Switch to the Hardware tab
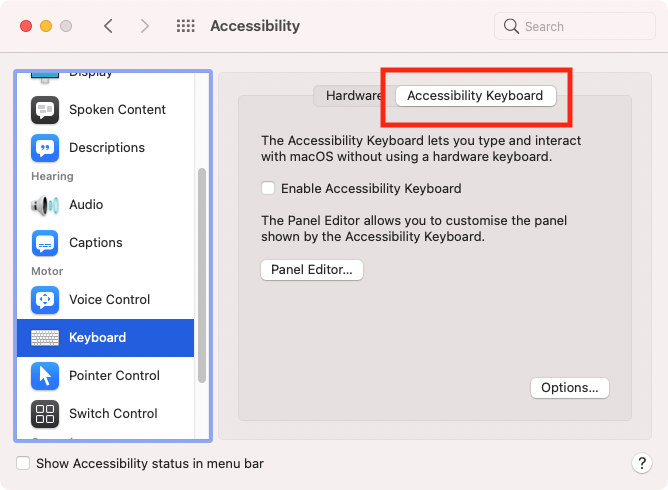Viewport: 668px width, 490px height. point(352,95)
